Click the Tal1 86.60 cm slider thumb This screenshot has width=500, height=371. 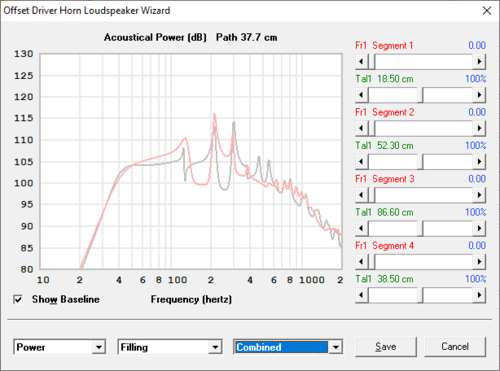(x=420, y=228)
